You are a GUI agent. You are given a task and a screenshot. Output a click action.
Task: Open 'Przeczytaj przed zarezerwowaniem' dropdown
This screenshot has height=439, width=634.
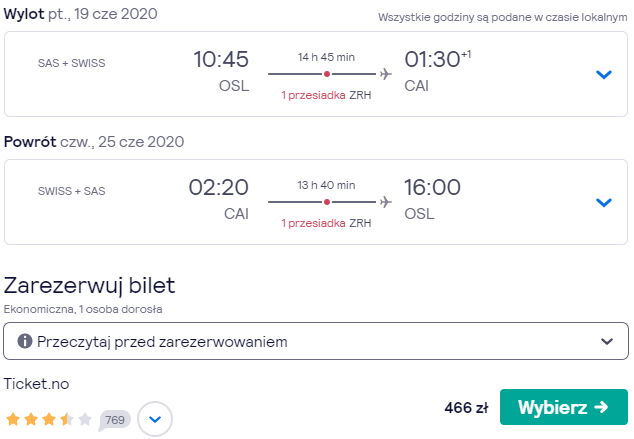click(x=316, y=341)
